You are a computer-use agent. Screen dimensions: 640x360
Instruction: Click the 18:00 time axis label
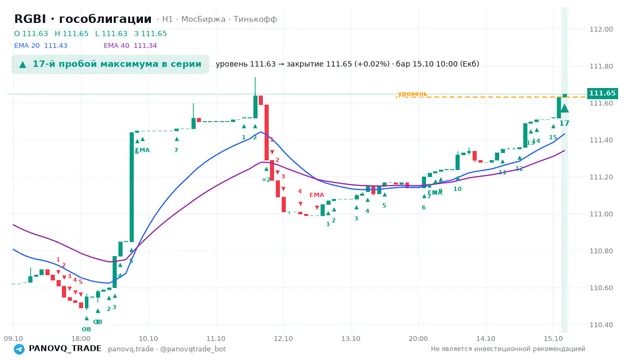81,338
